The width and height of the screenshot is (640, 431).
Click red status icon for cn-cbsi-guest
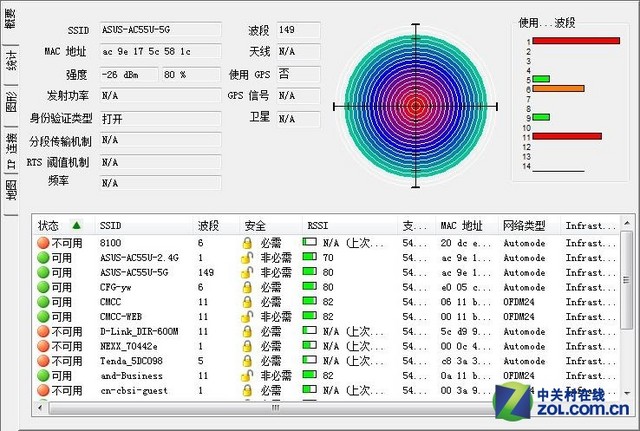pyautogui.click(x=43, y=390)
